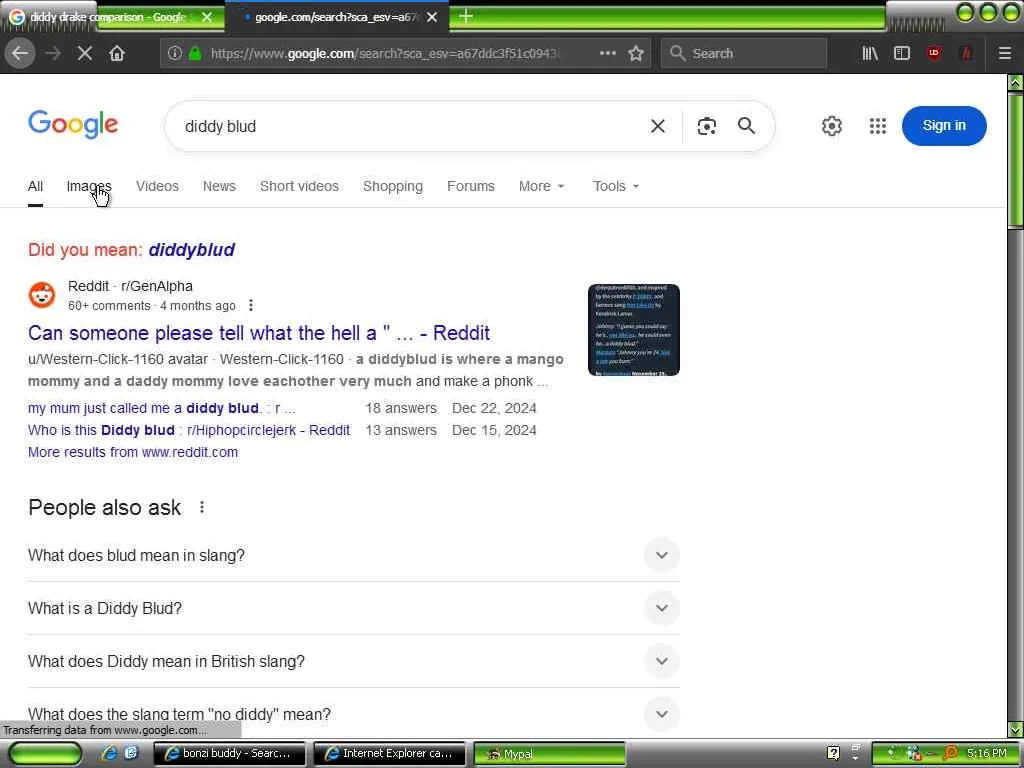Click the Google logo

coord(73,124)
